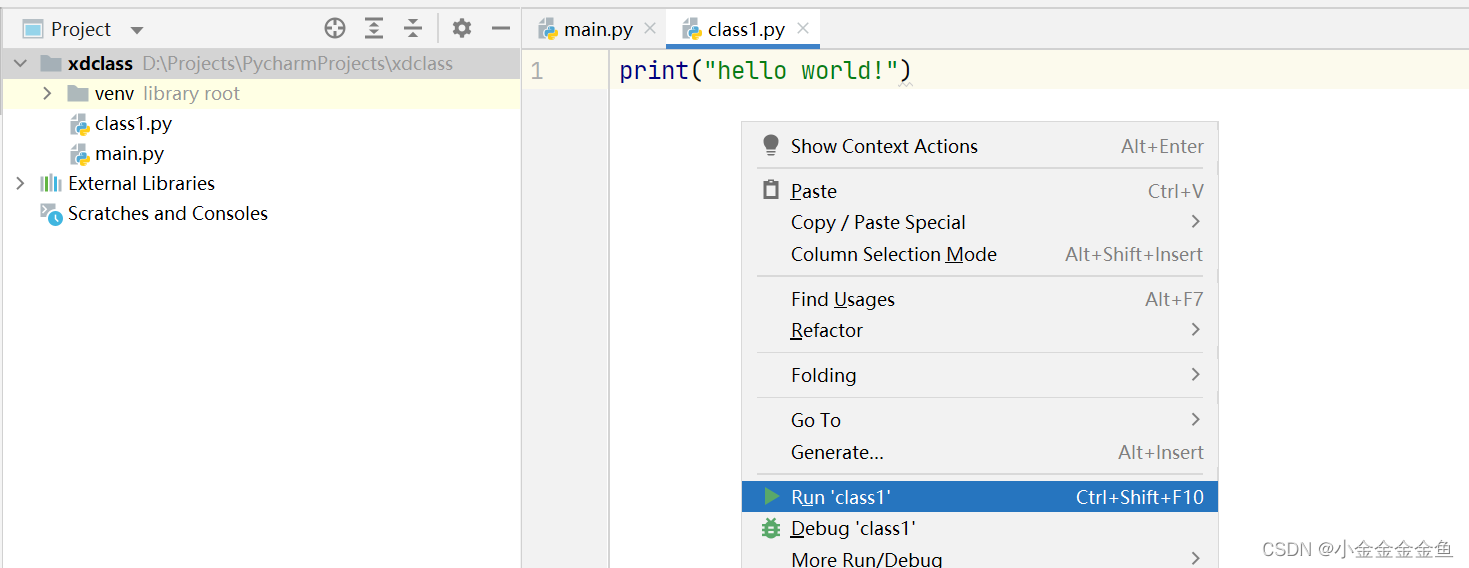The image size is (1469, 568).
Task: Choose Generate... menu entry
Action: 980,452
